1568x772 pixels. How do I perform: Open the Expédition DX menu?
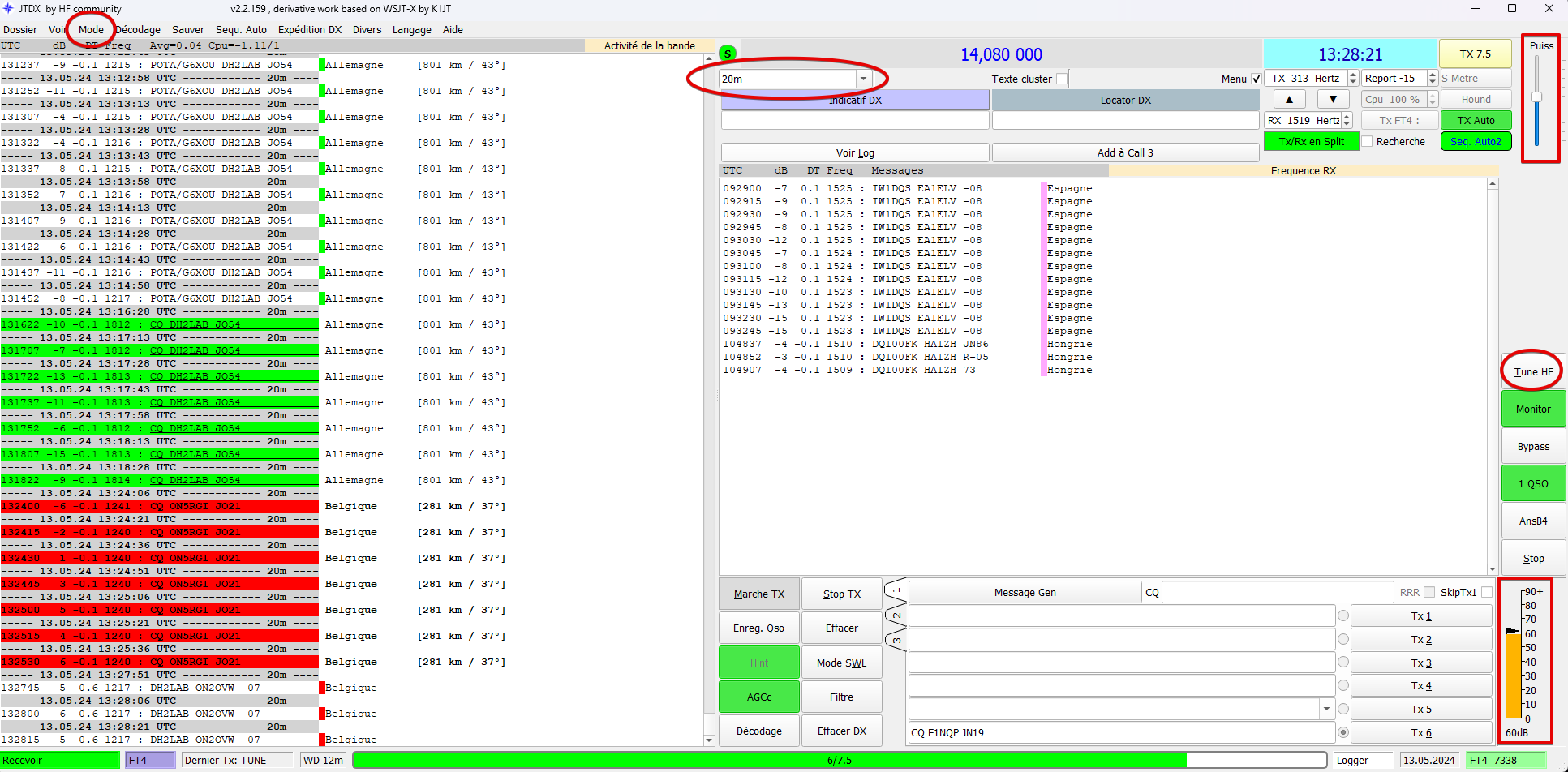310,29
